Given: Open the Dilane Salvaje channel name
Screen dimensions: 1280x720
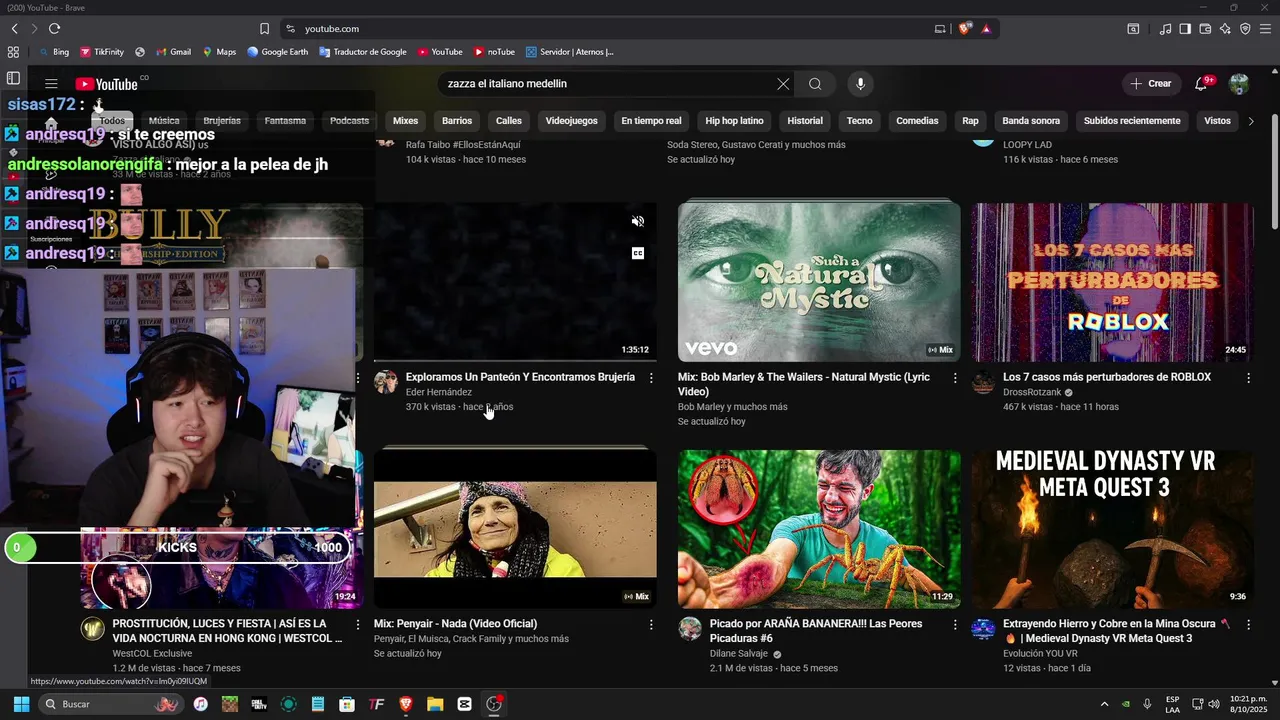Looking at the screenshot, I should coord(739,654).
